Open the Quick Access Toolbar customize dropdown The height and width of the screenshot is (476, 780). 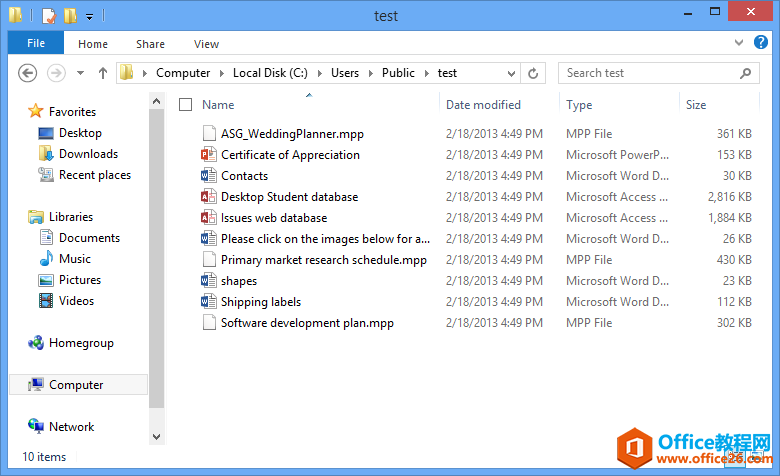89,16
